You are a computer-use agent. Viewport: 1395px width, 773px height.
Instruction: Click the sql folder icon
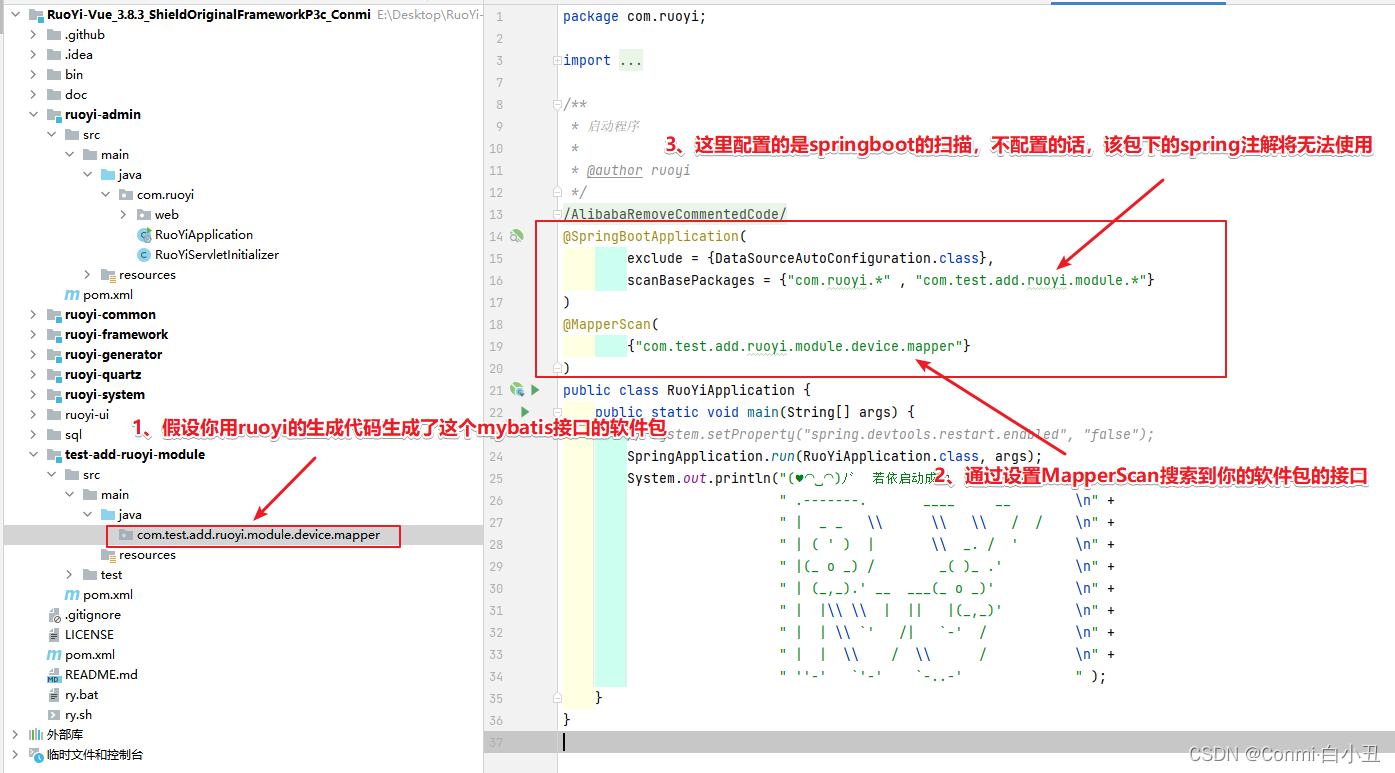pos(54,434)
